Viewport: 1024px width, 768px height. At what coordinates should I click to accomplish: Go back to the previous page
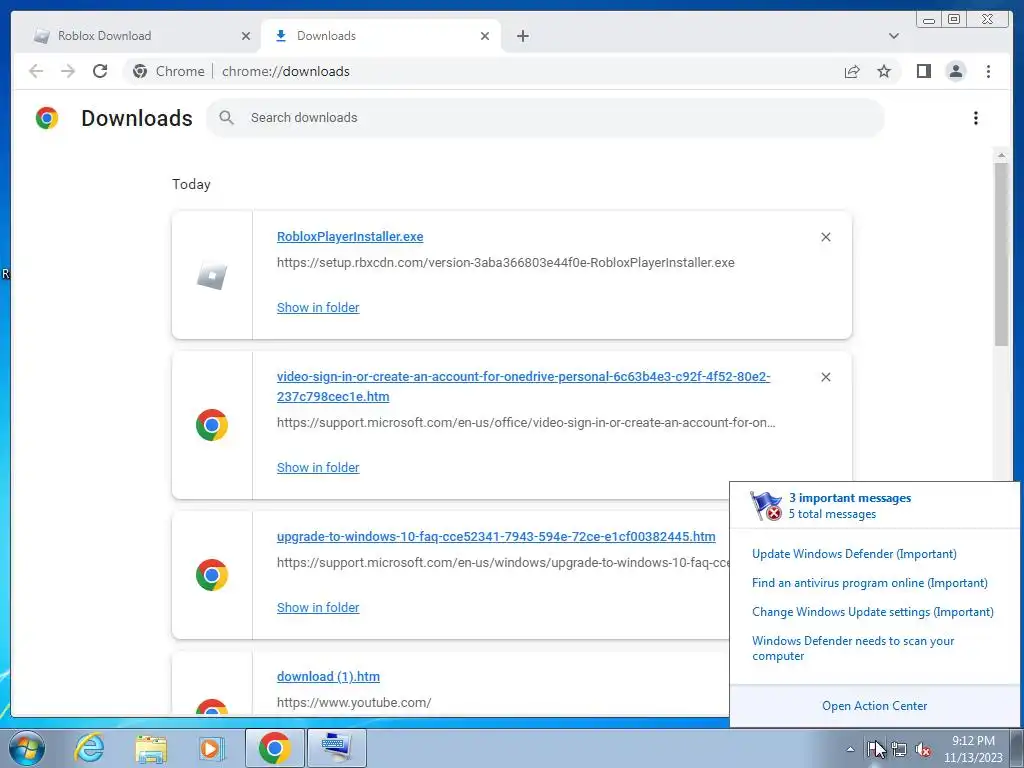36,71
